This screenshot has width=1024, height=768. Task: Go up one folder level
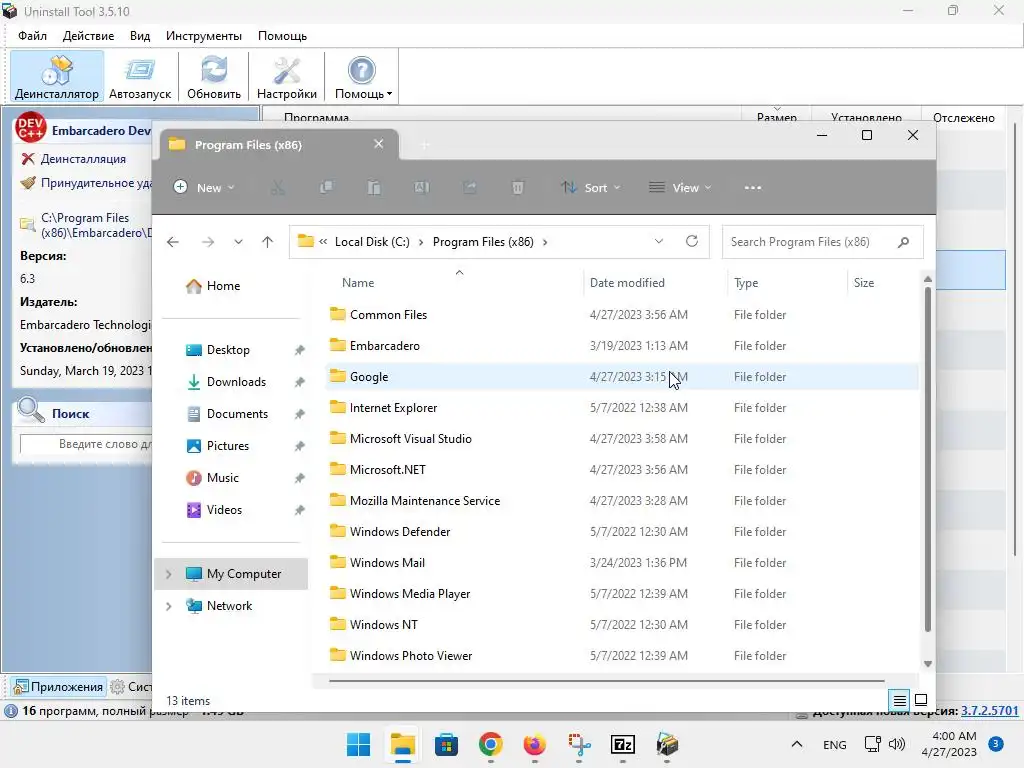click(268, 242)
